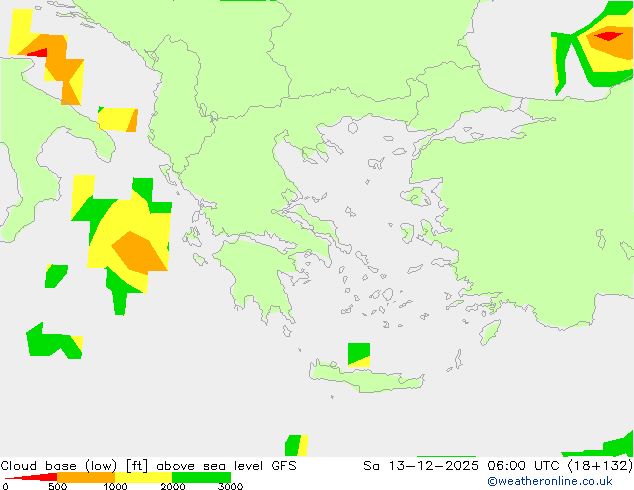
Task: Click the island of Crete on the map
Action: 367,377
